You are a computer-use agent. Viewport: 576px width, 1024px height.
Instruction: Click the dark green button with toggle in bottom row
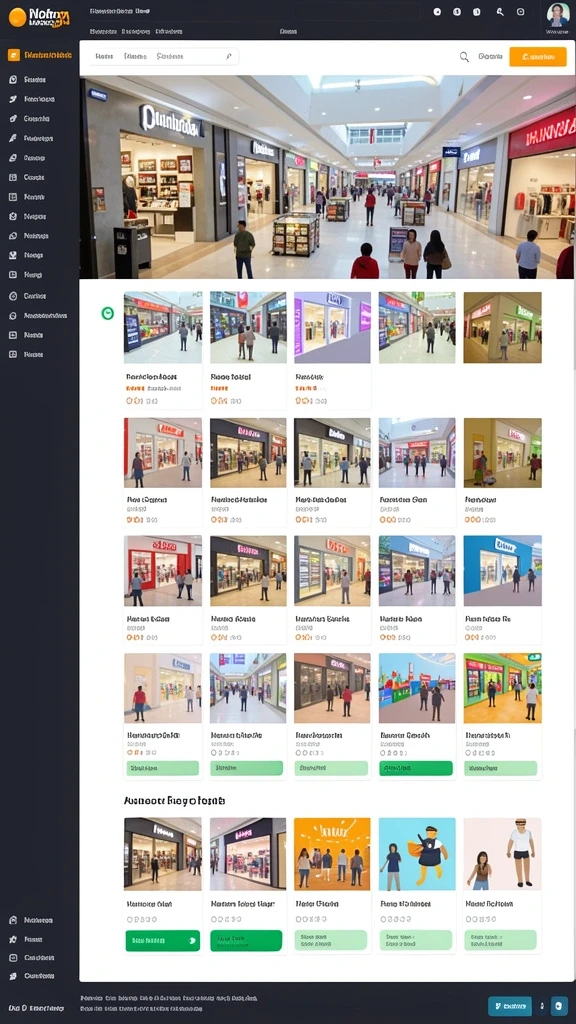(x=163, y=940)
